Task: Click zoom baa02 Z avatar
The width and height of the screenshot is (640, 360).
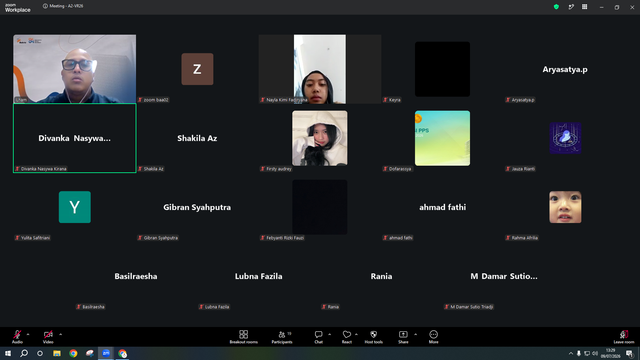Action: point(197,69)
